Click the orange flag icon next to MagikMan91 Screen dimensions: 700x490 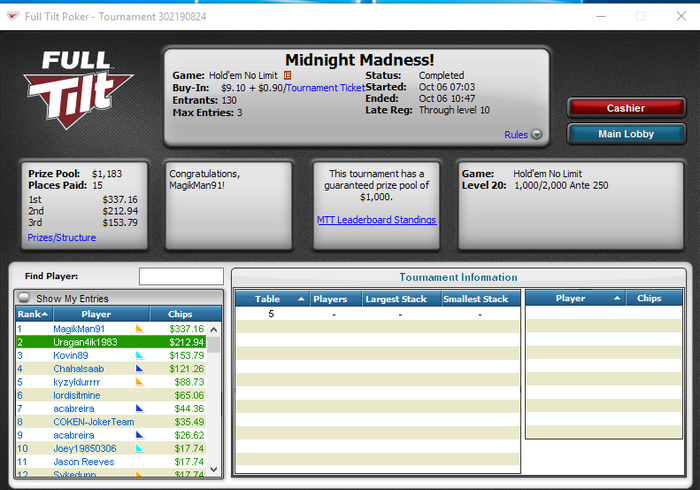tap(140, 328)
